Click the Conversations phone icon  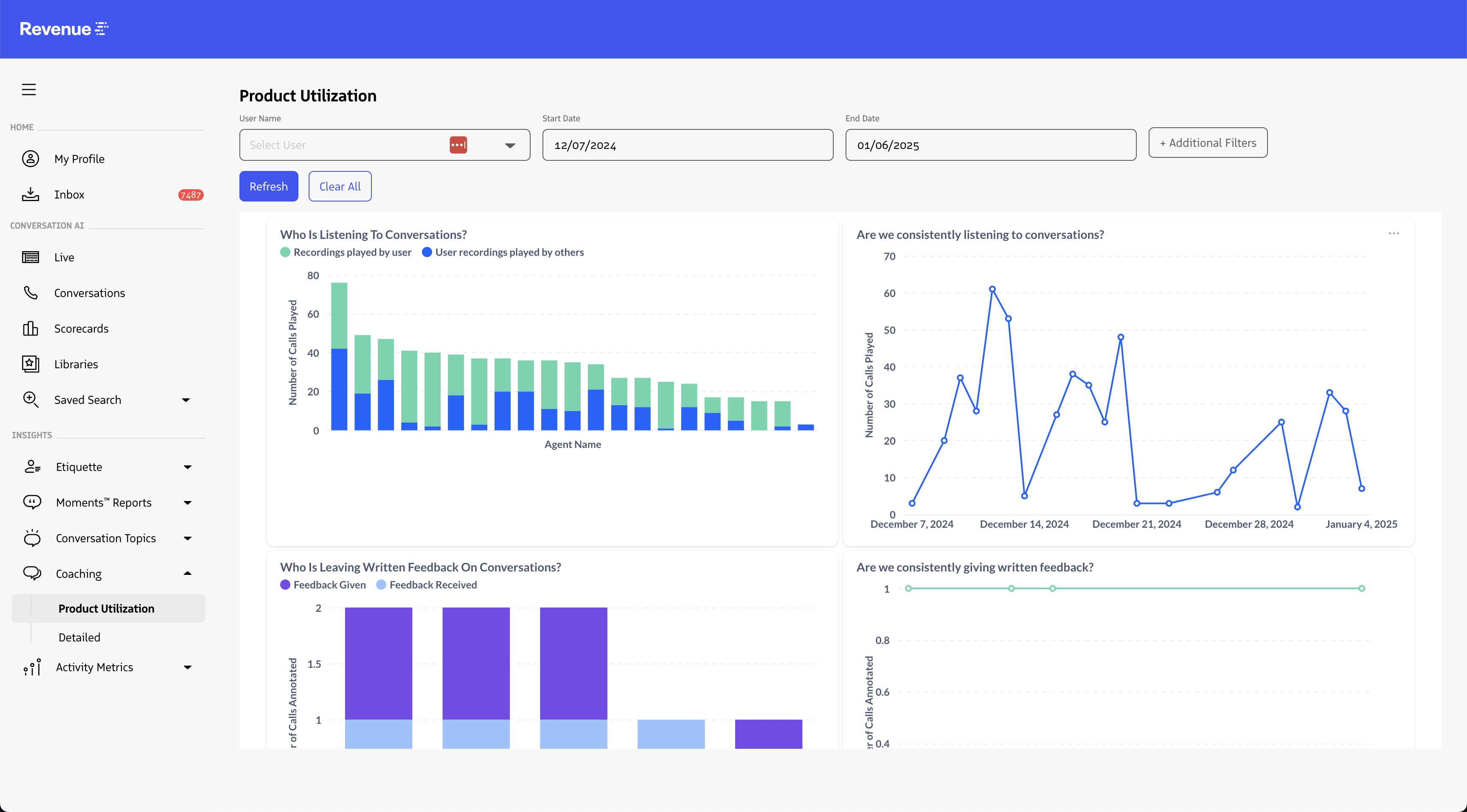[x=30, y=293]
